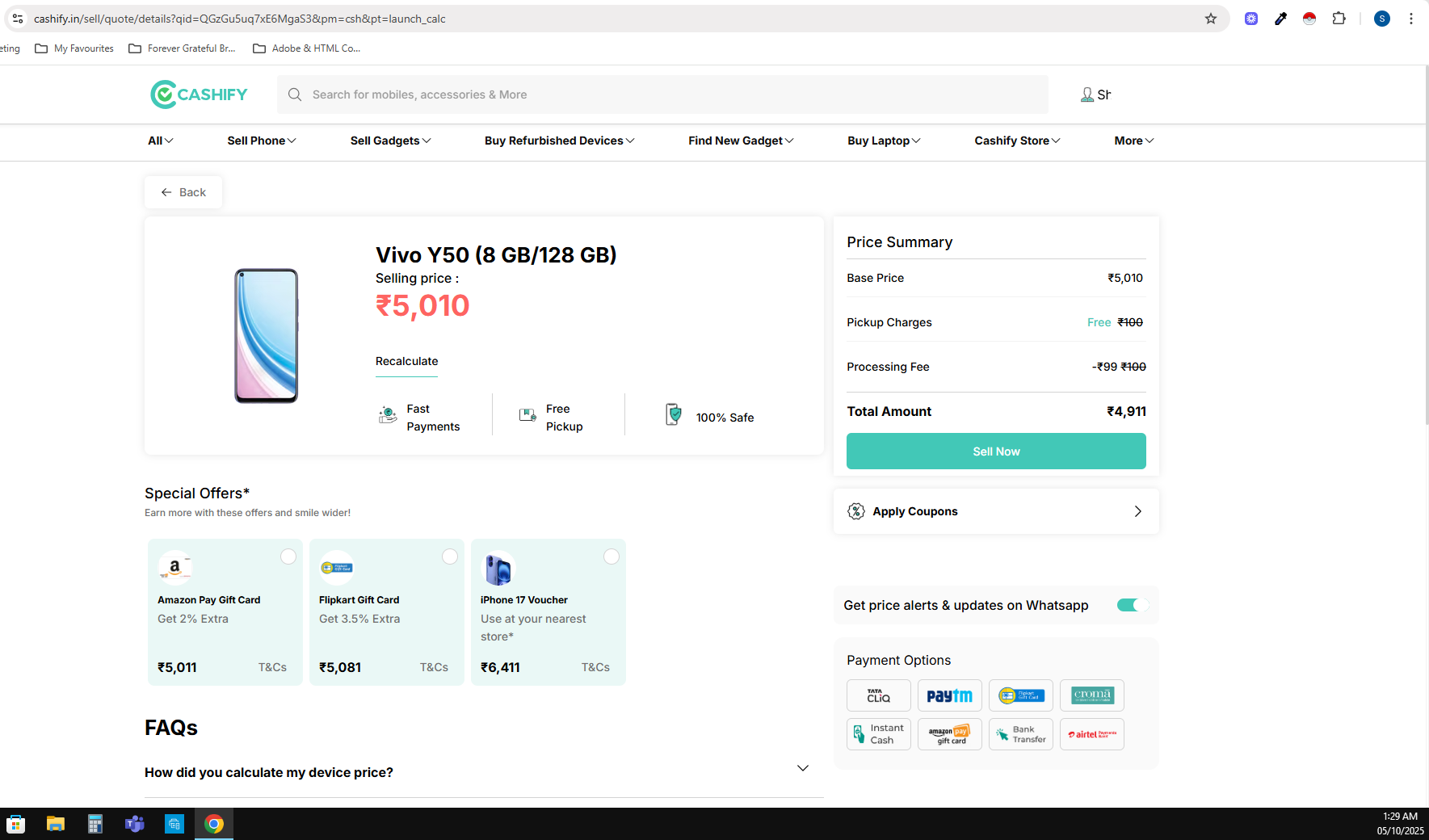
Task: Expand the Sell Phone dropdown menu
Action: tap(261, 141)
